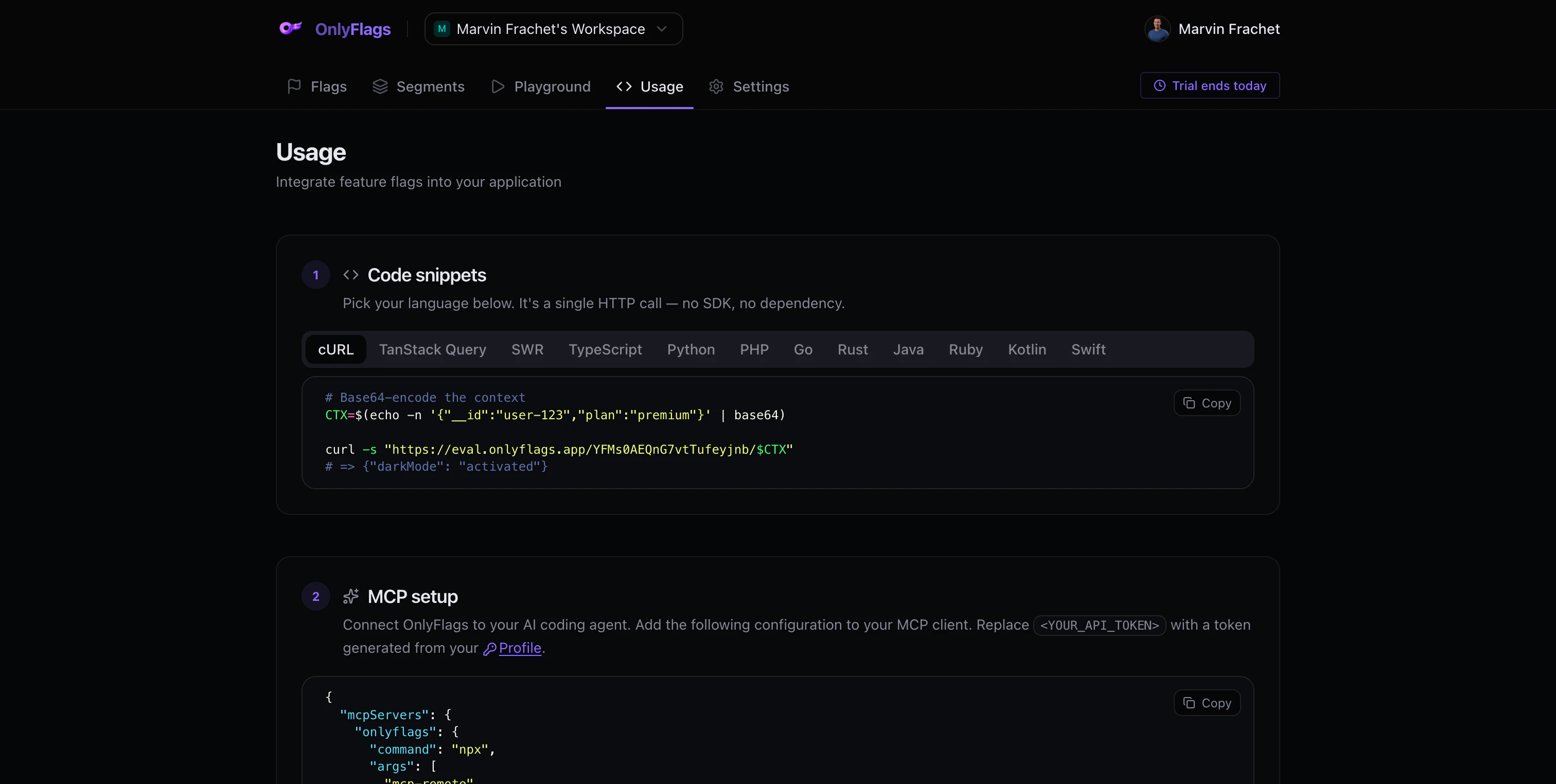Click the Playground play icon
The image size is (1556, 784).
[498, 86]
